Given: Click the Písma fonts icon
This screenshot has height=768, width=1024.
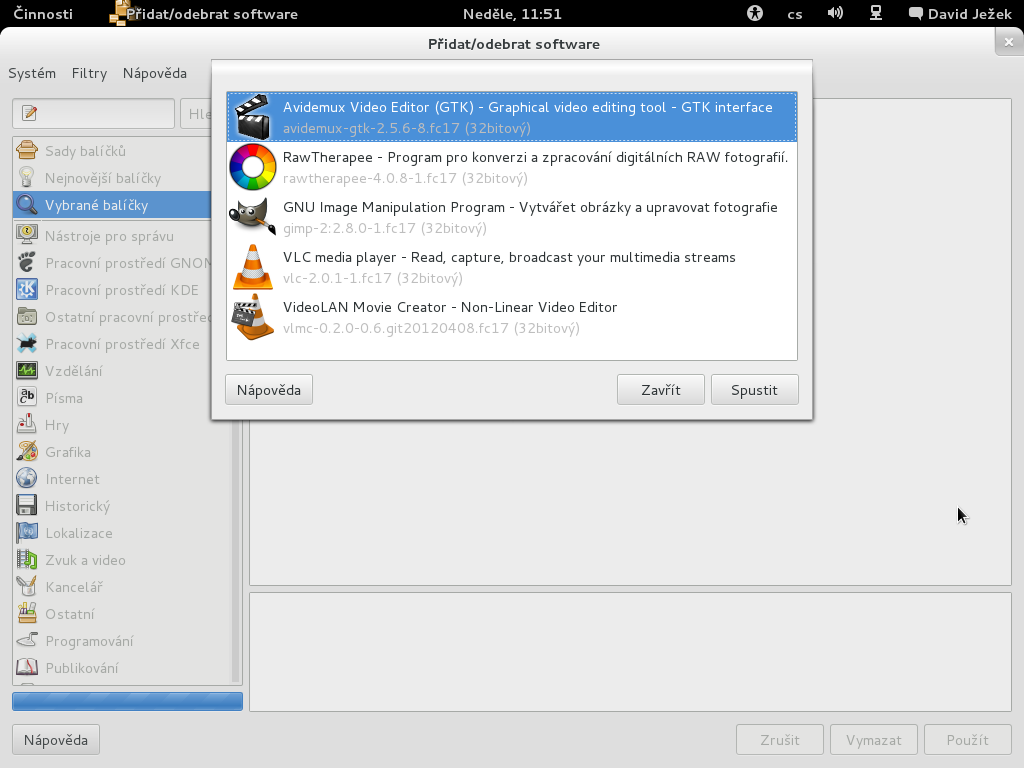Looking at the screenshot, I should 27,397.
